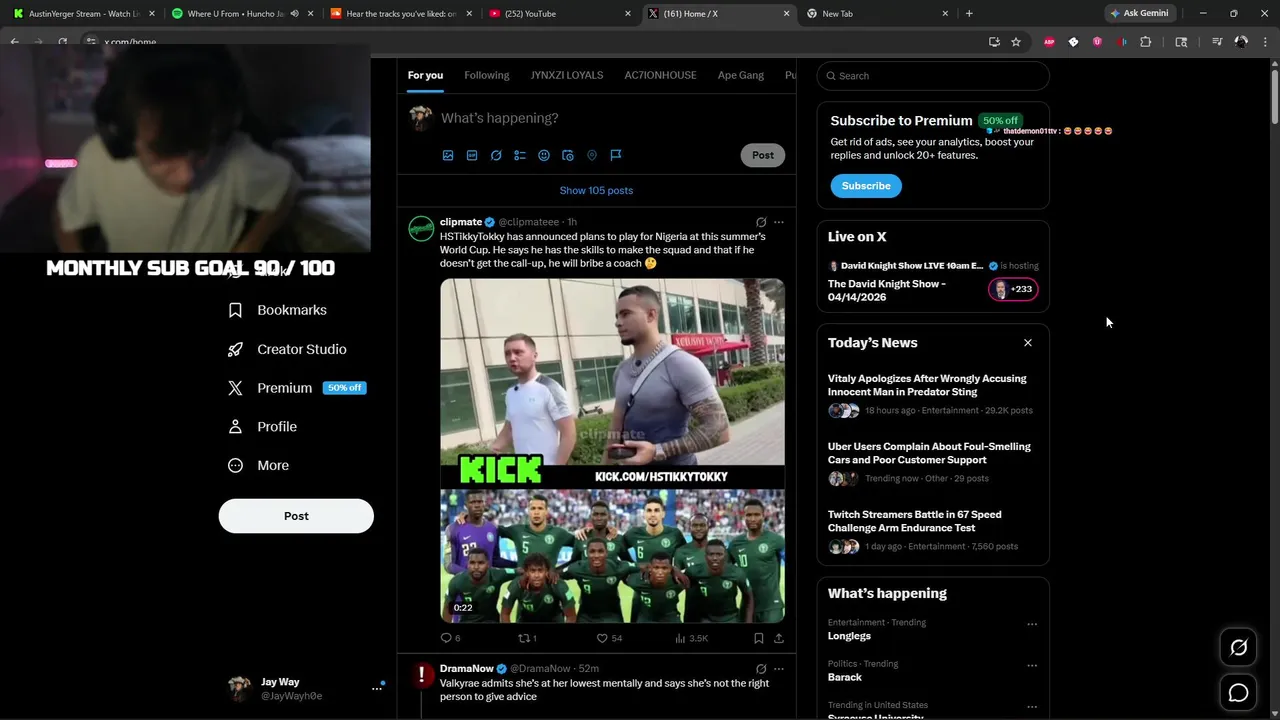Click the flag icon in composer
The width and height of the screenshot is (1280, 720).
click(x=616, y=155)
